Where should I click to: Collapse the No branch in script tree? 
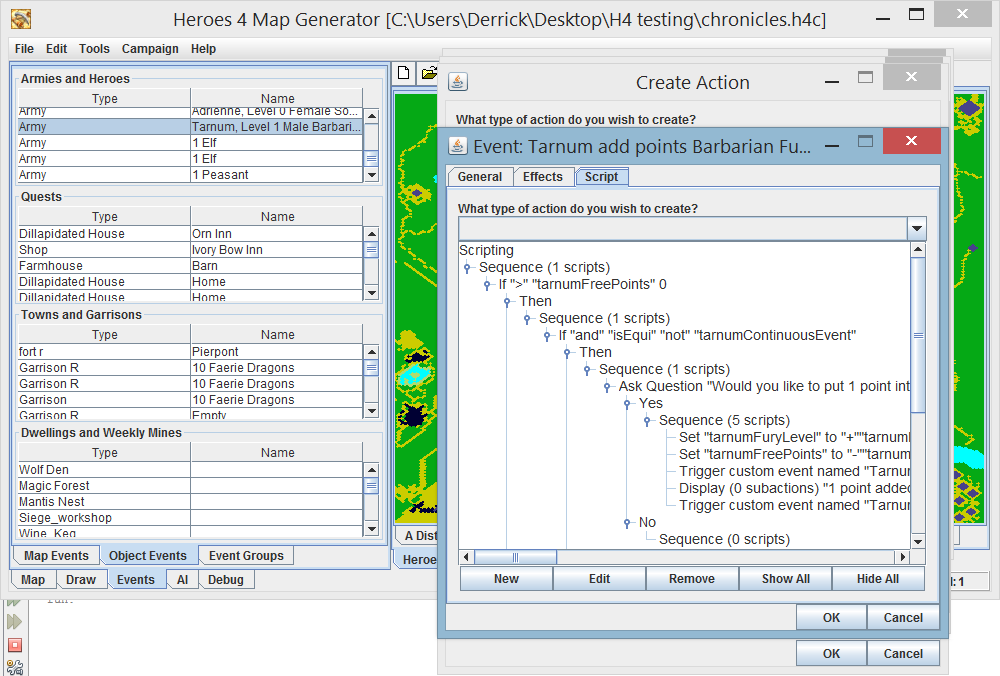pos(627,523)
